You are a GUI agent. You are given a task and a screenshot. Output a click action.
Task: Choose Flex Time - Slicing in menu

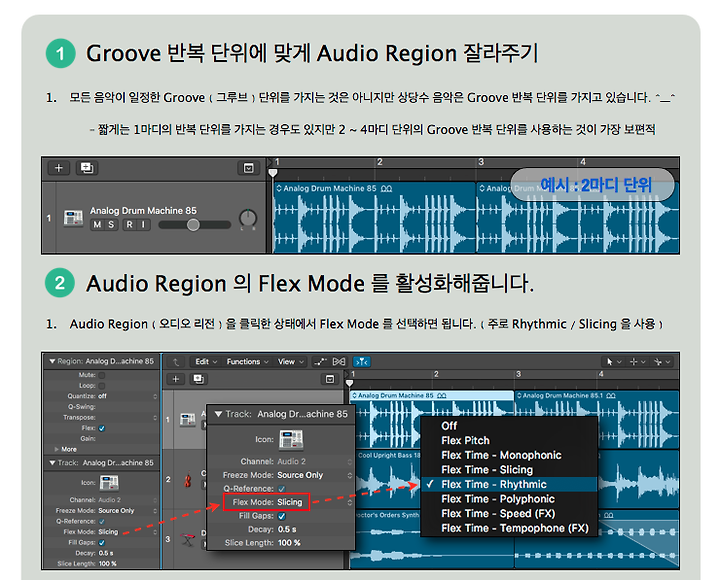(x=509, y=470)
